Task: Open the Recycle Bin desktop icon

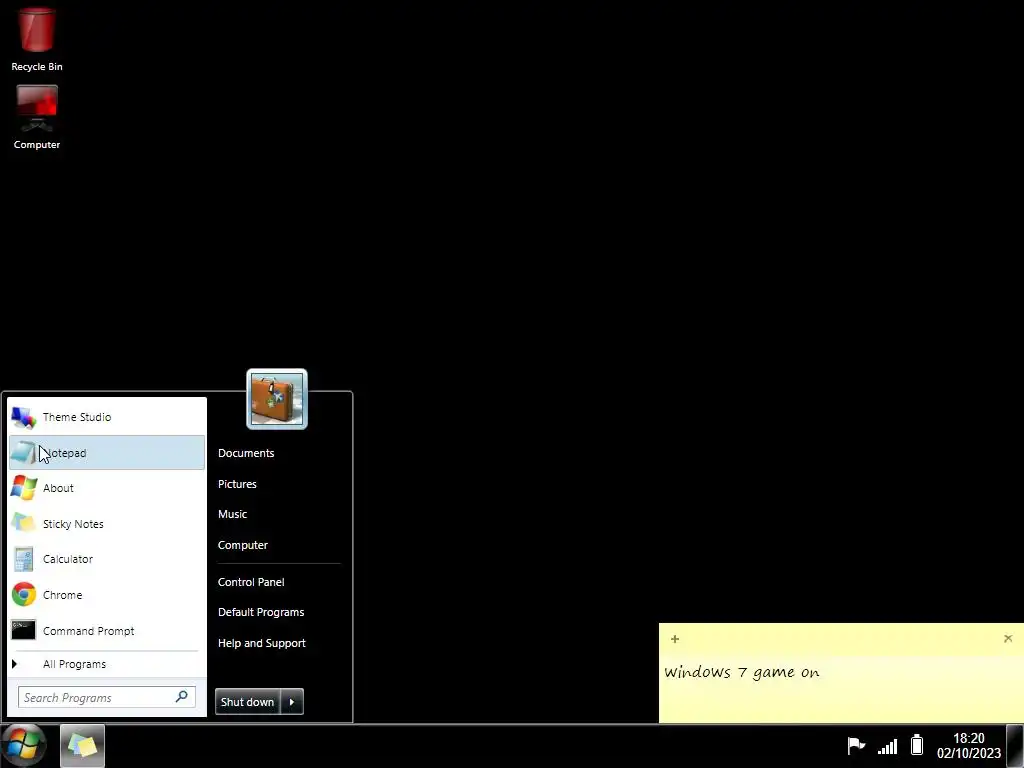Action: (37, 39)
